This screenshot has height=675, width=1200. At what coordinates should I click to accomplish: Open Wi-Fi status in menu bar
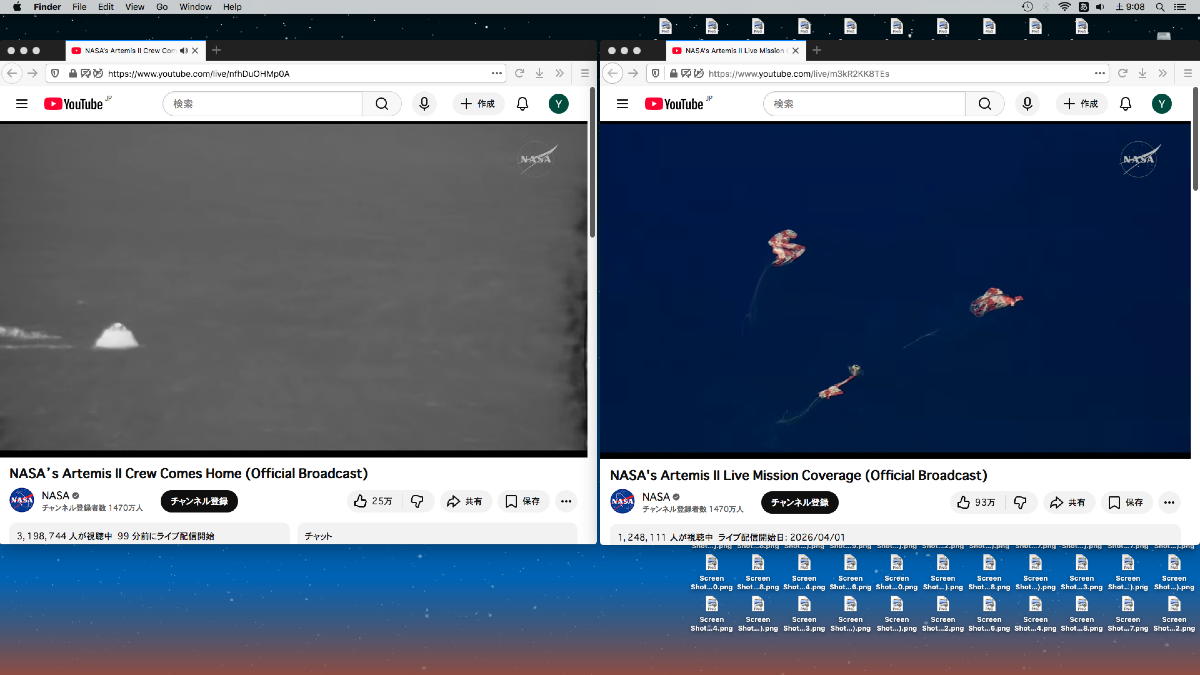(1065, 7)
